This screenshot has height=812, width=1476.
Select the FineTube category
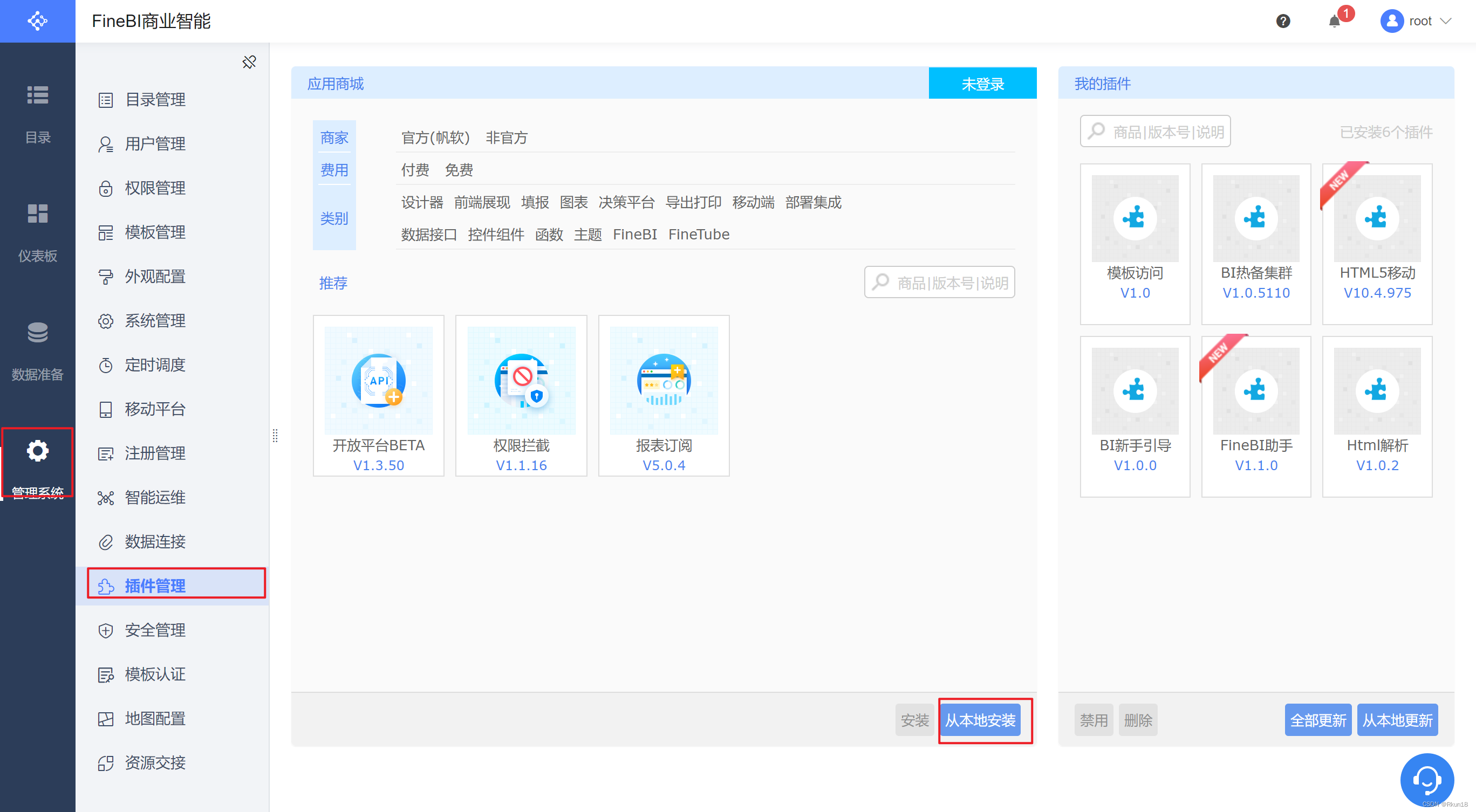(699, 234)
